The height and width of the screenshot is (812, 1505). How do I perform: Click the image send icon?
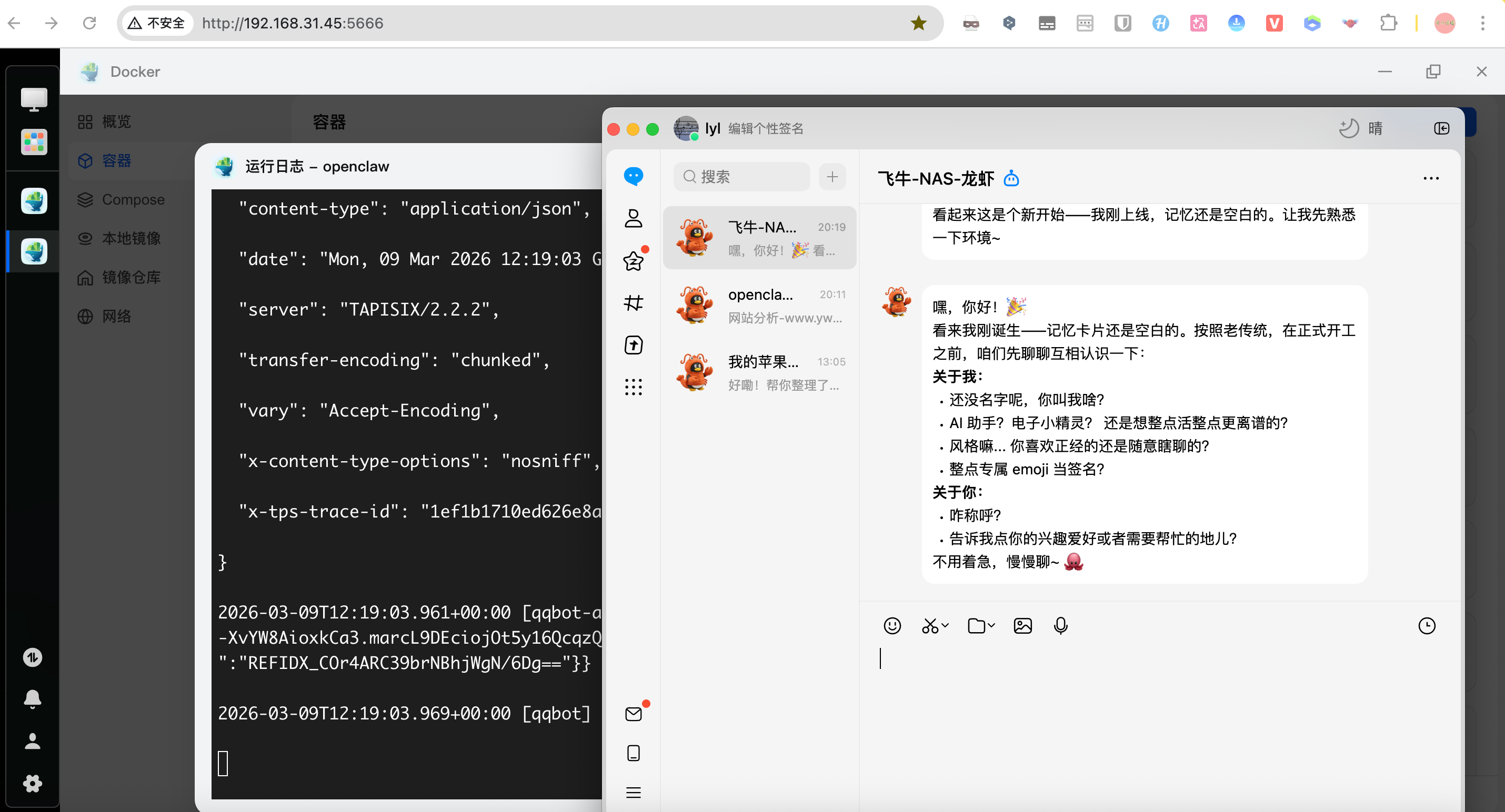pyautogui.click(x=1022, y=626)
